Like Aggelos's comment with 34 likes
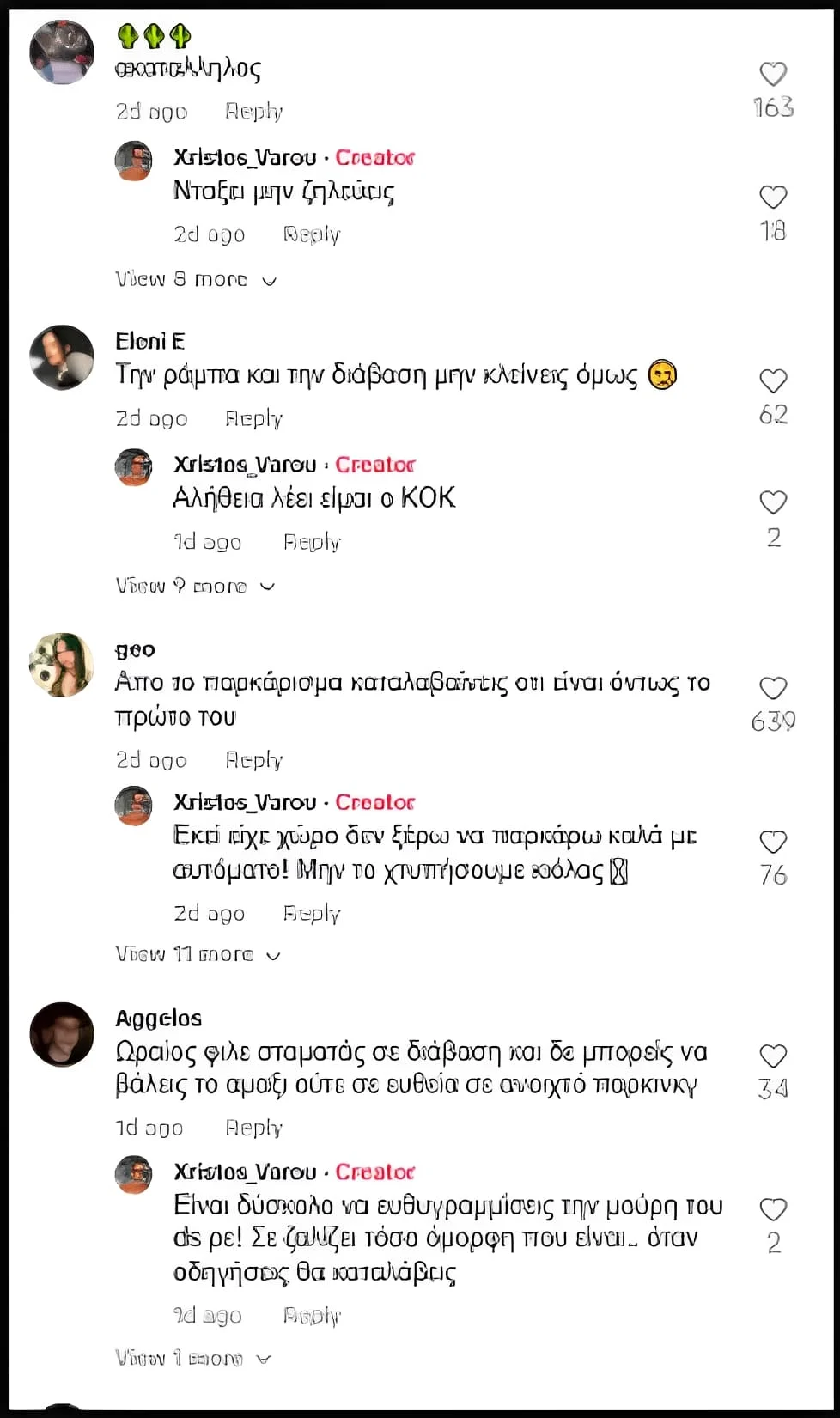 pos(773,1056)
